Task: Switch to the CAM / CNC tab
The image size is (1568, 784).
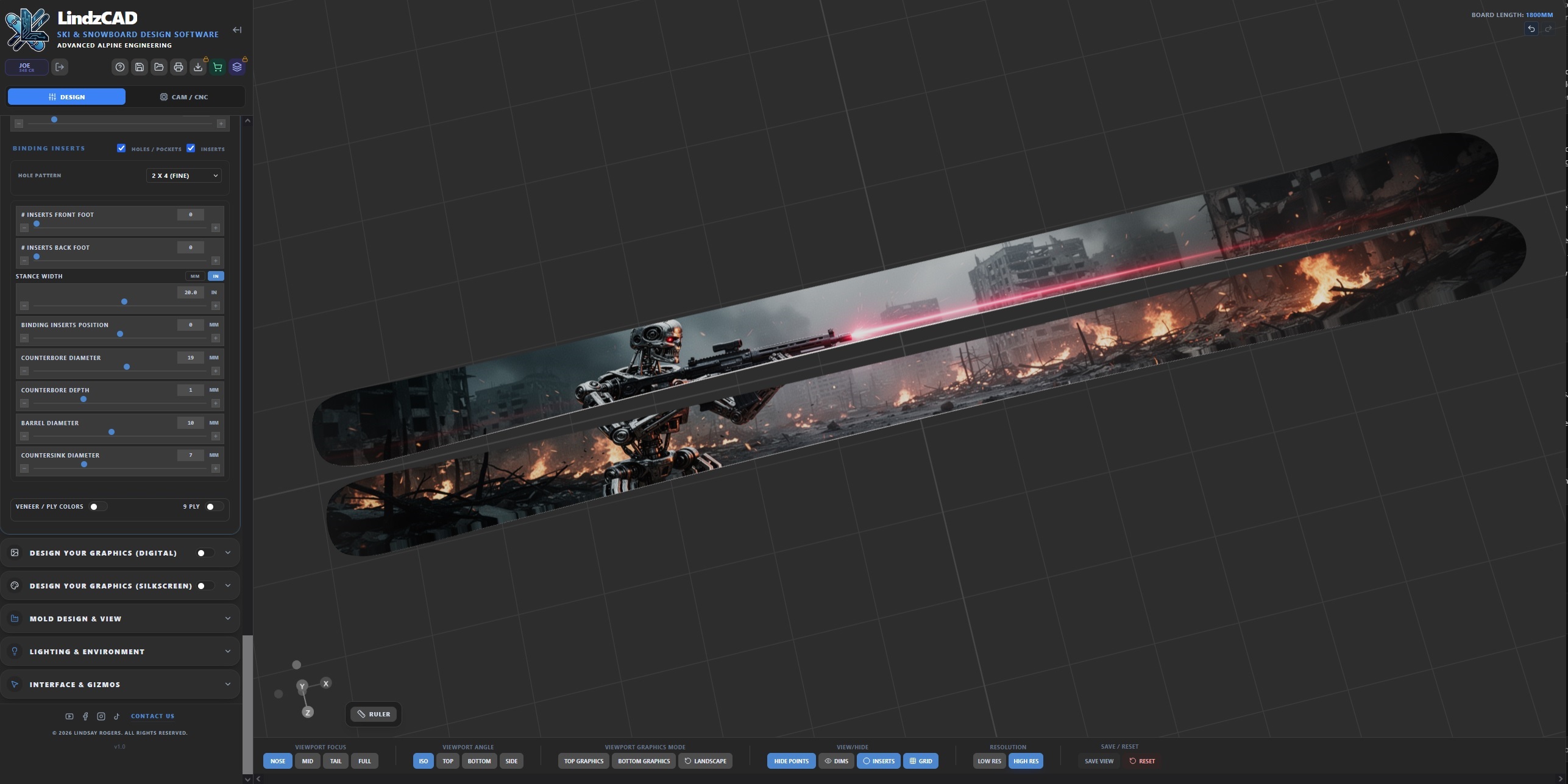Action: tap(184, 97)
